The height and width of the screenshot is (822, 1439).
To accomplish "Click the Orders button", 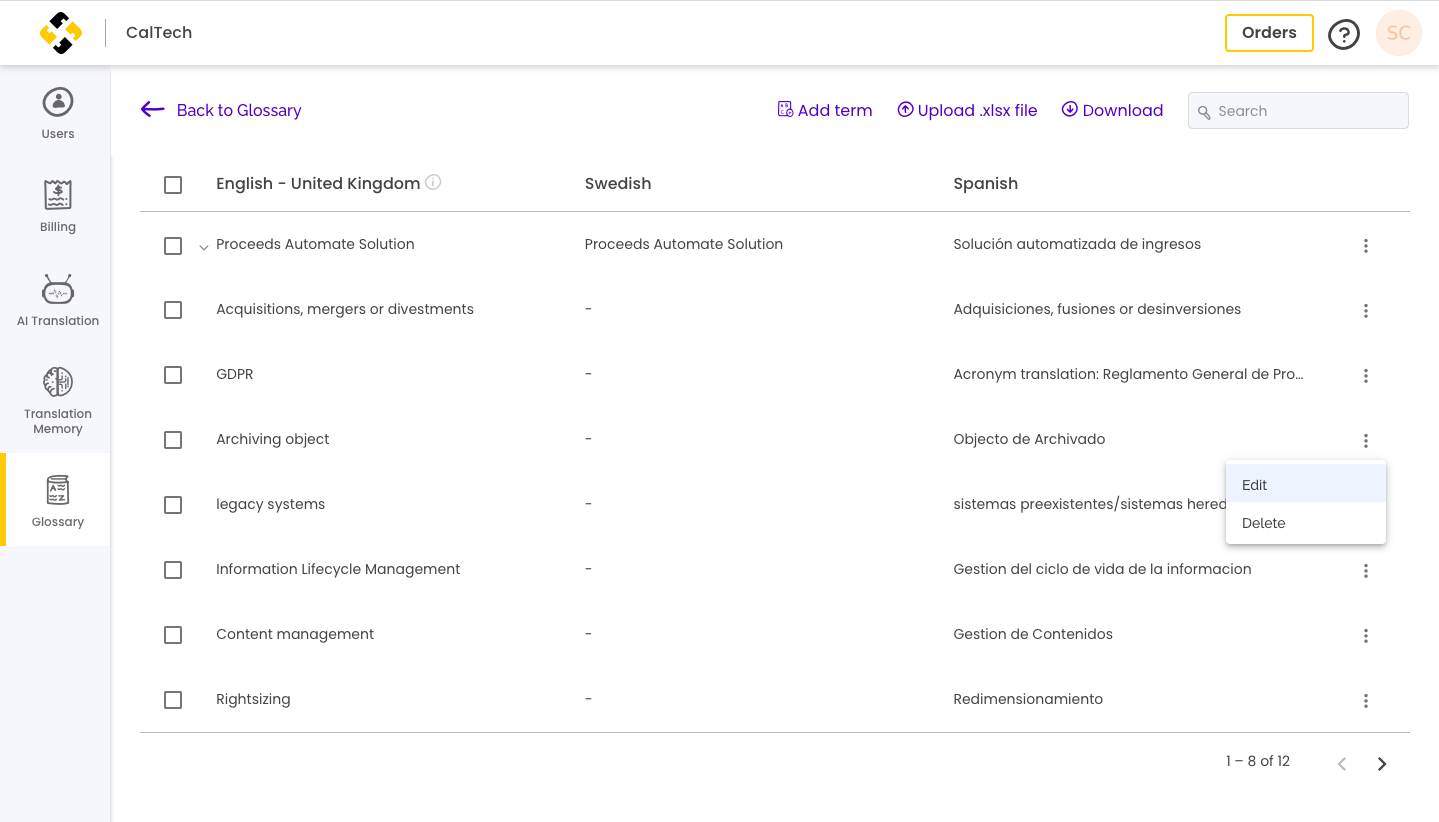I will (1269, 33).
